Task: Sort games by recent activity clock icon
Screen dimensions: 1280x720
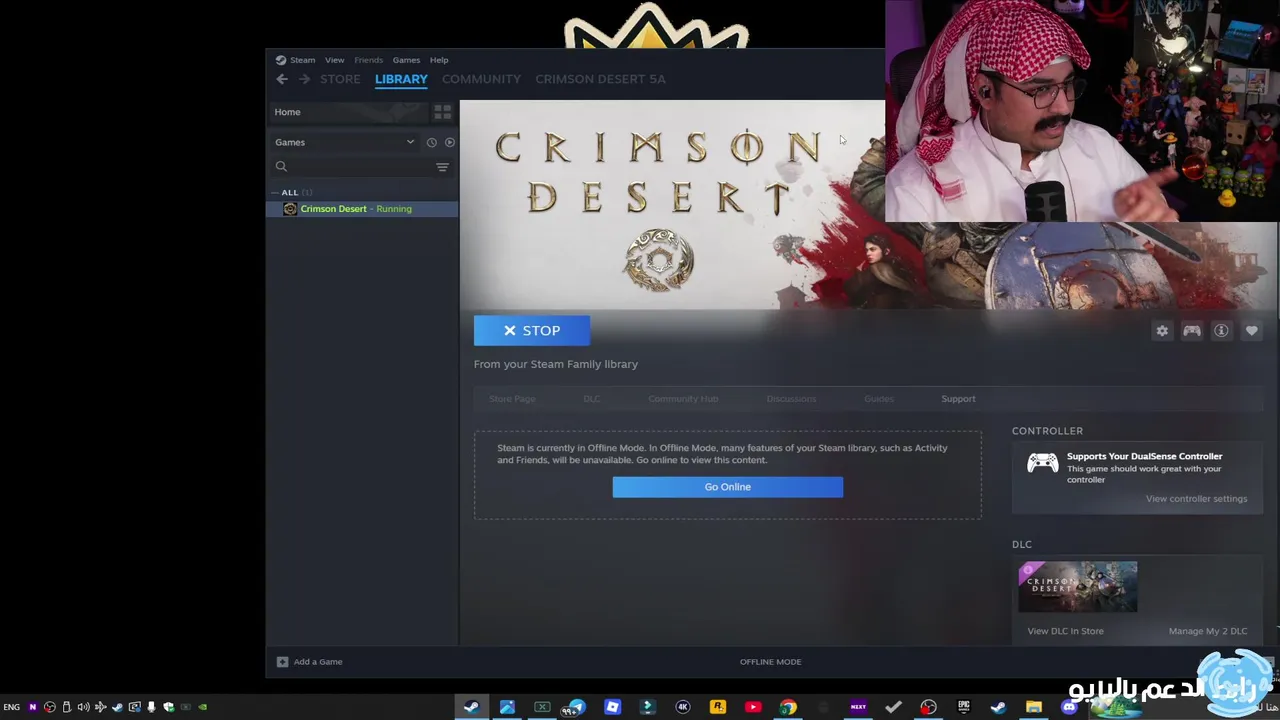Action: tap(432, 142)
